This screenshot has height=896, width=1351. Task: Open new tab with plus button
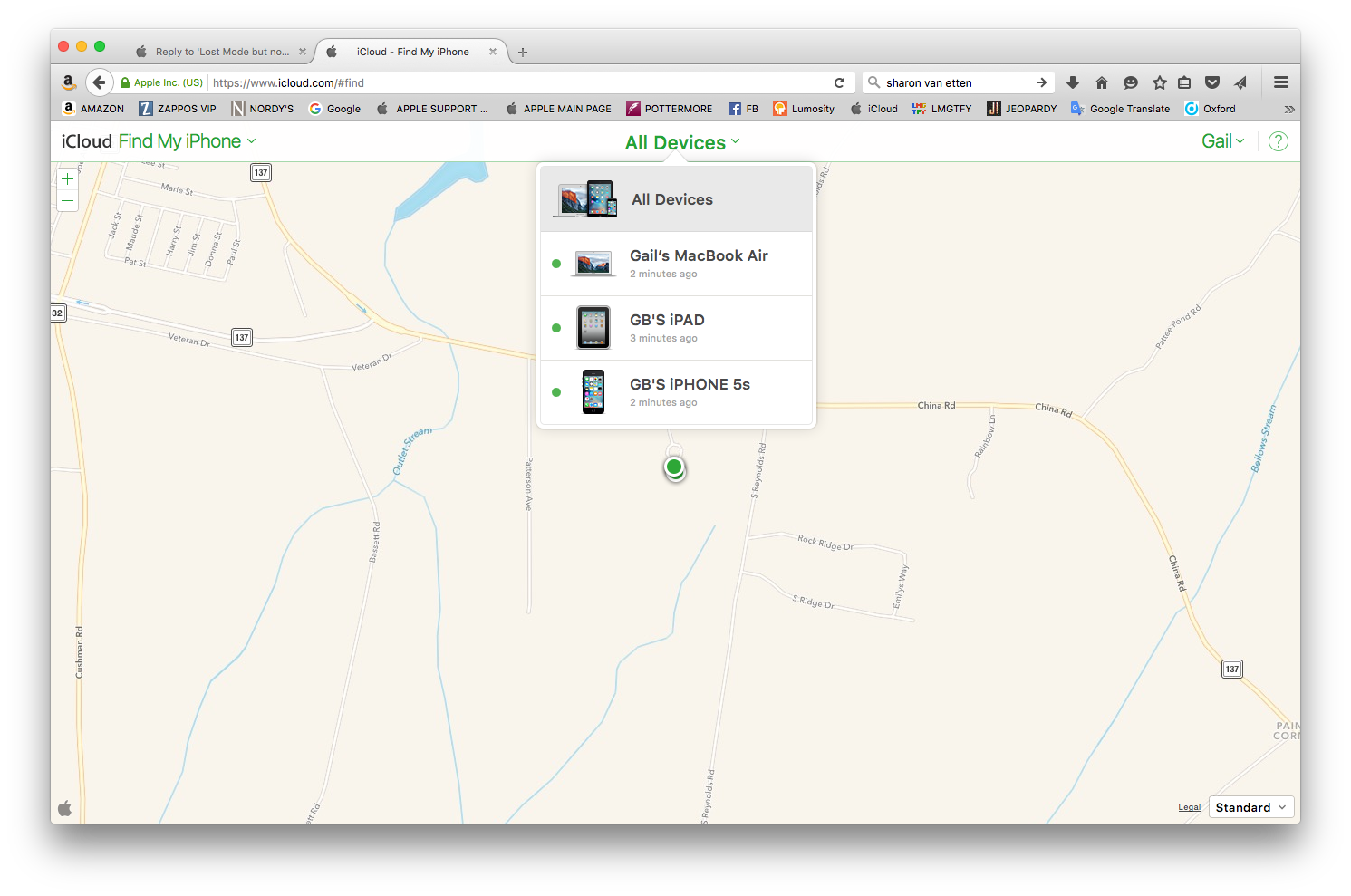(523, 53)
